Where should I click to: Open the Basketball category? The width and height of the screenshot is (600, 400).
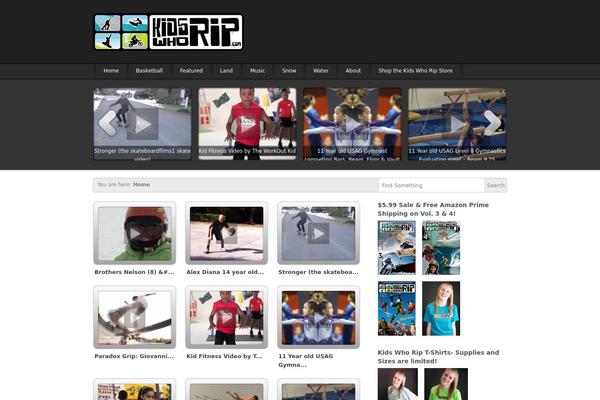[149, 71]
